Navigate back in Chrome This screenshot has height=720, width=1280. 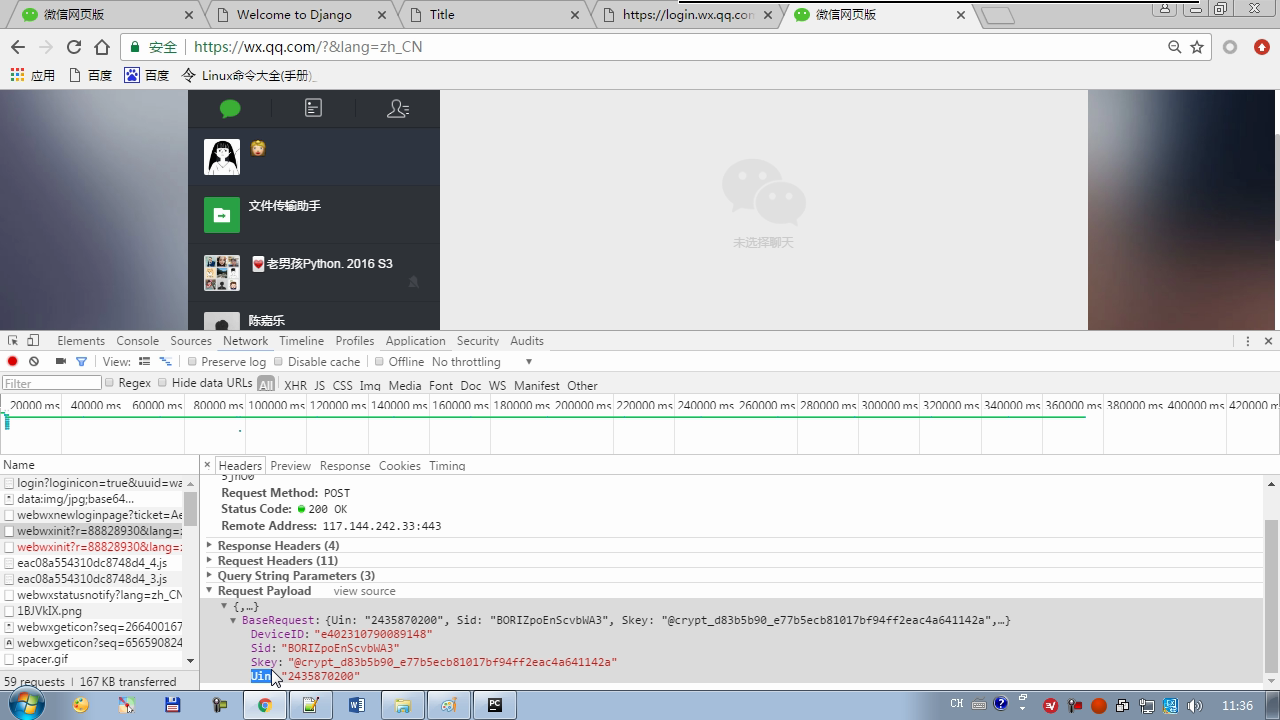(x=17, y=47)
